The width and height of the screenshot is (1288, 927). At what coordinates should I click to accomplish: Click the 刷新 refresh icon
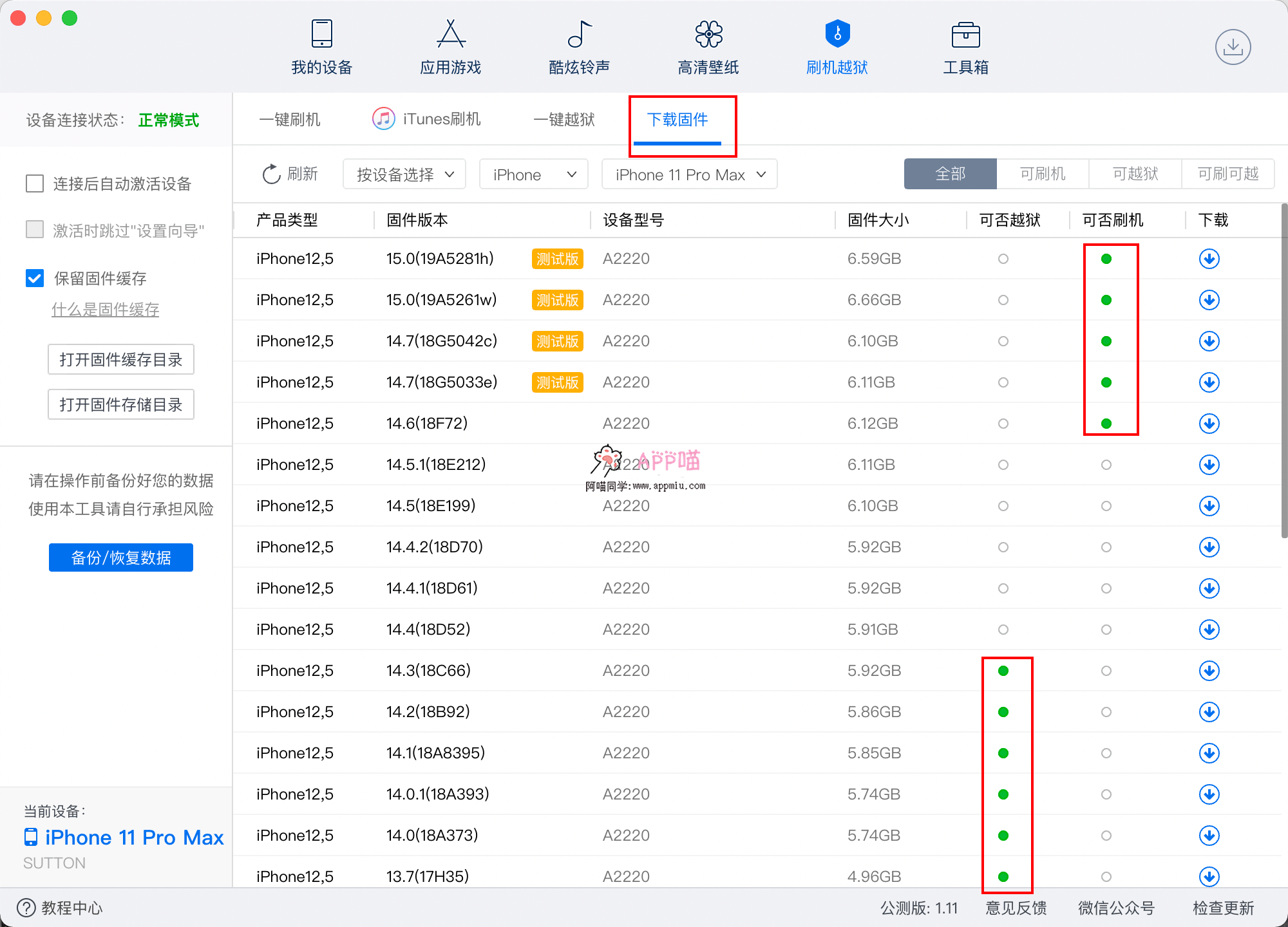(271, 174)
